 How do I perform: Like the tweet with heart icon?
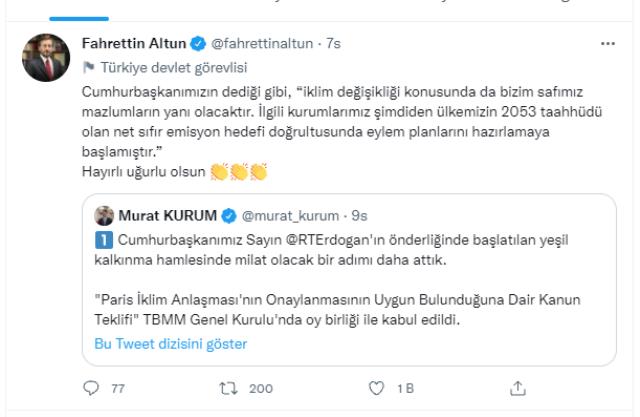376,388
